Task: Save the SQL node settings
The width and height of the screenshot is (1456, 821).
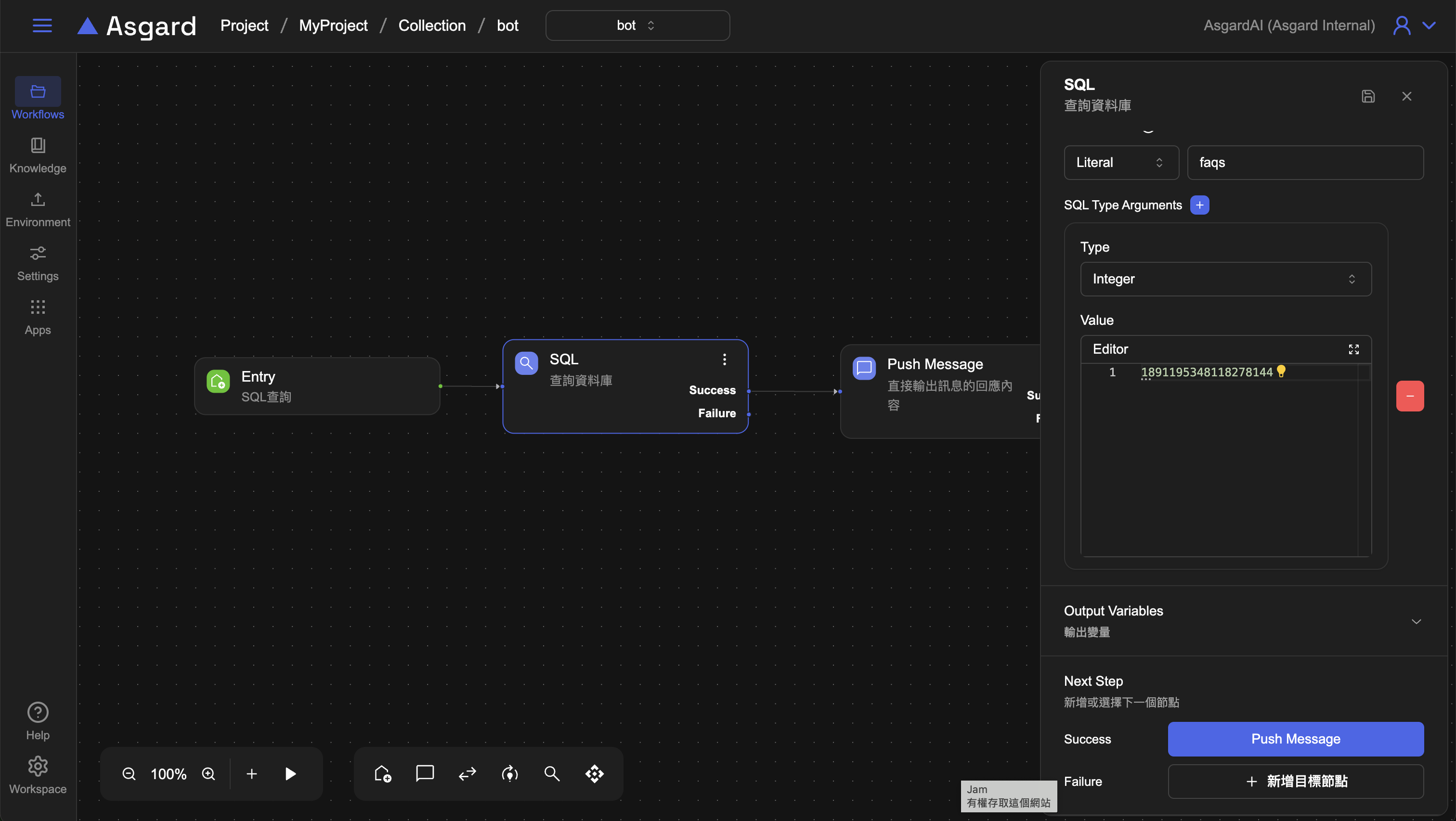Action: [x=1368, y=96]
